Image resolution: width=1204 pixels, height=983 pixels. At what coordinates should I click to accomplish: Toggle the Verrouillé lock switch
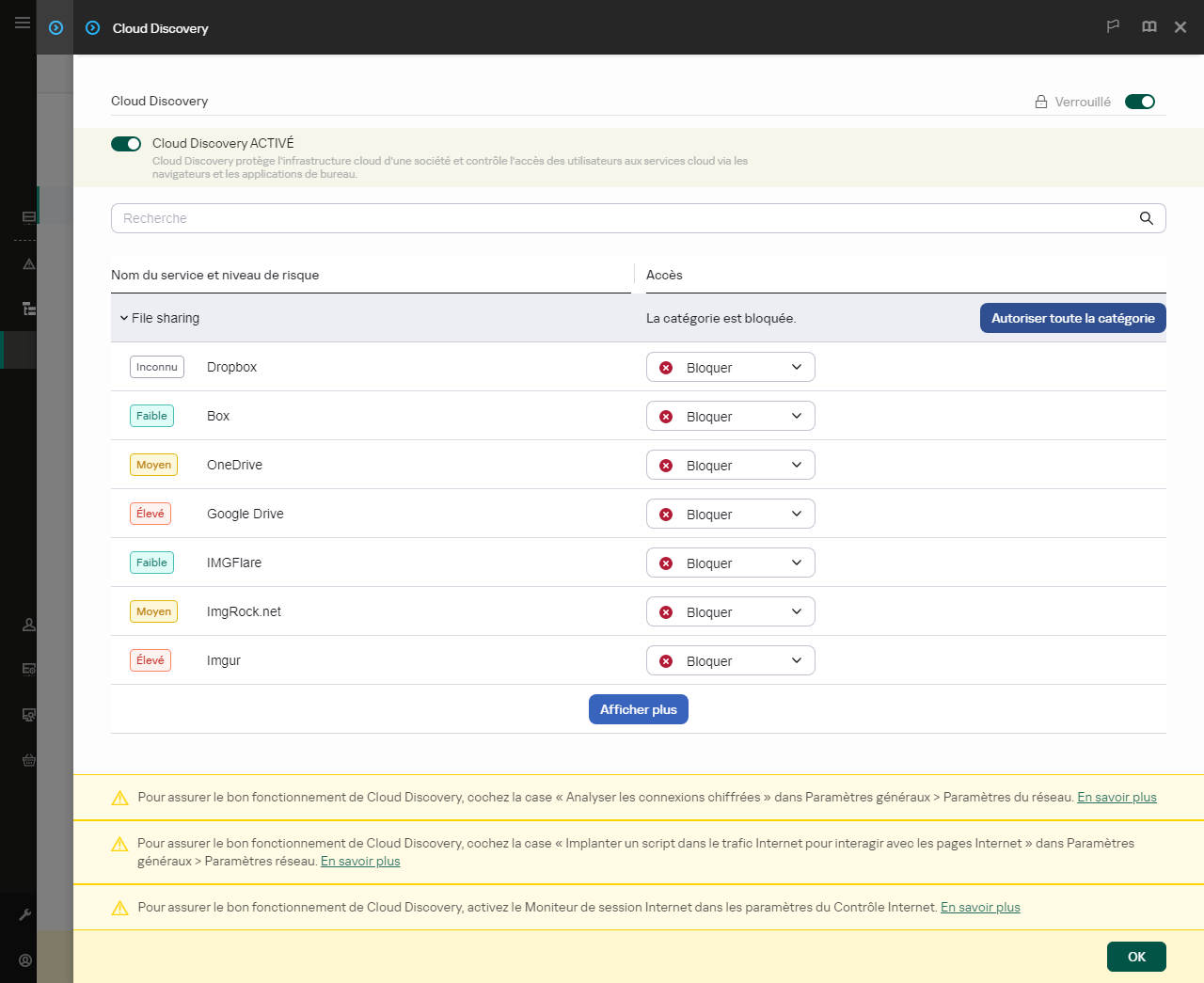point(1140,101)
